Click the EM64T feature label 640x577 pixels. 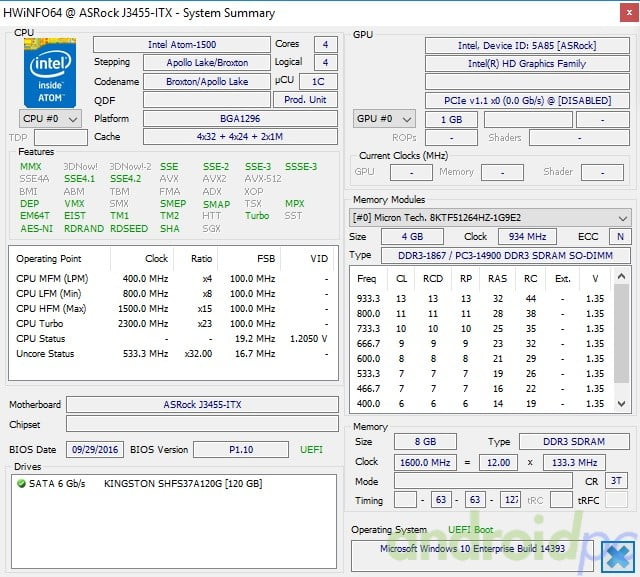coord(35,216)
